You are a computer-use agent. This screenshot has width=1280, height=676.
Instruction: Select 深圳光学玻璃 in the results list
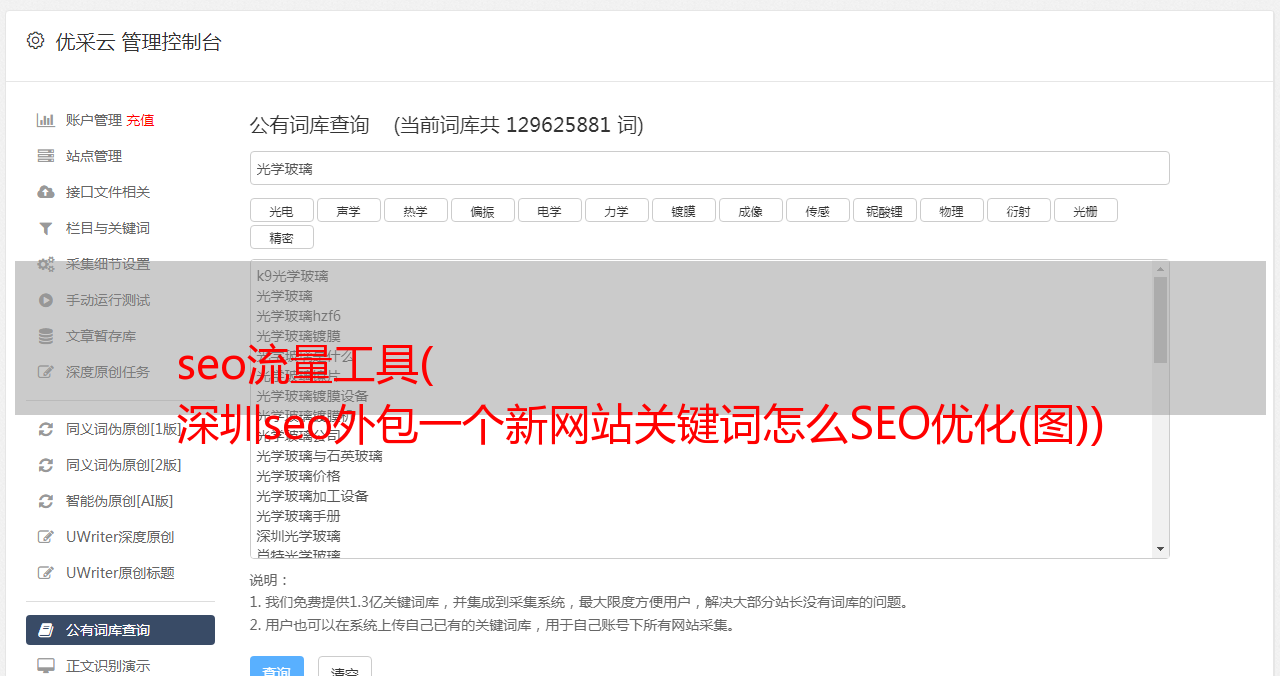coord(298,536)
